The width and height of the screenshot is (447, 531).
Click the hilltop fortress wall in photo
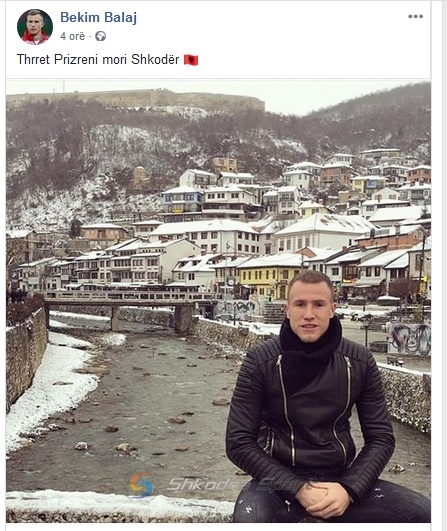coord(135,99)
